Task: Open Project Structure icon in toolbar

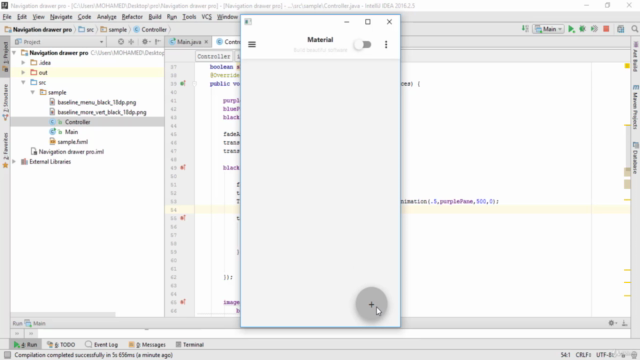Action: (620, 29)
